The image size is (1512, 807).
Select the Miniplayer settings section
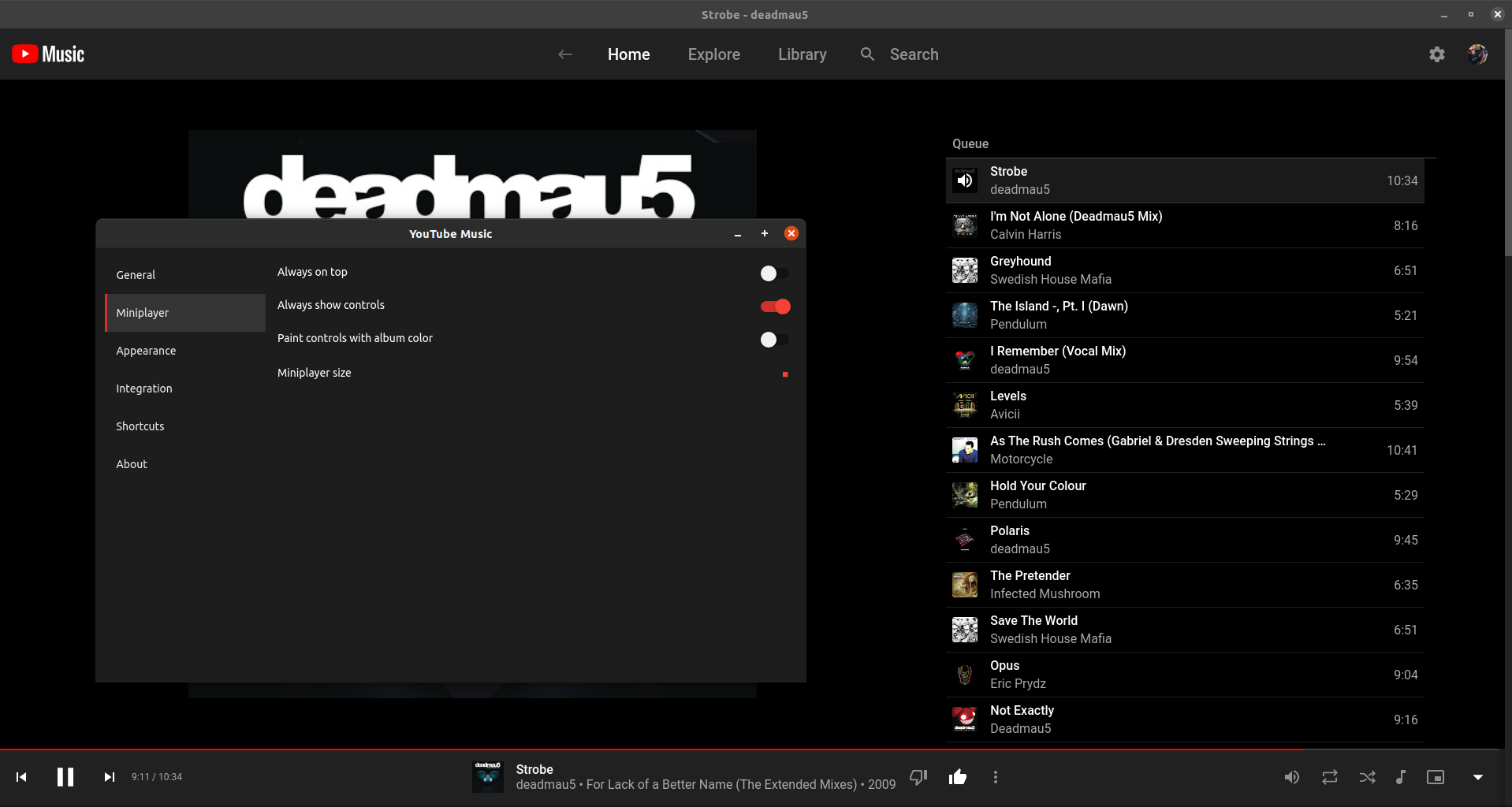coord(185,313)
